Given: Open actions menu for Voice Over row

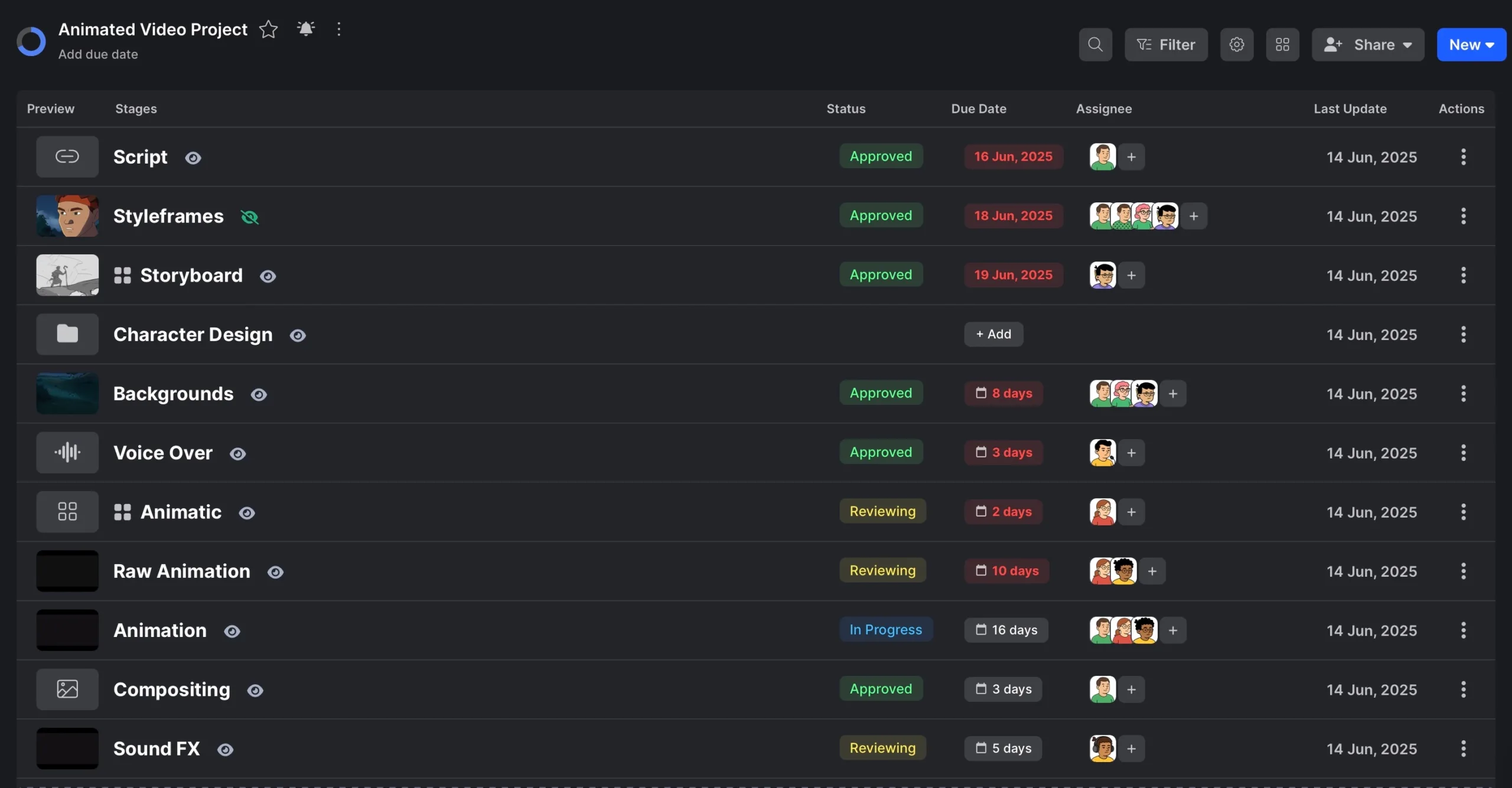Looking at the screenshot, I should [x=1463, y=453].
